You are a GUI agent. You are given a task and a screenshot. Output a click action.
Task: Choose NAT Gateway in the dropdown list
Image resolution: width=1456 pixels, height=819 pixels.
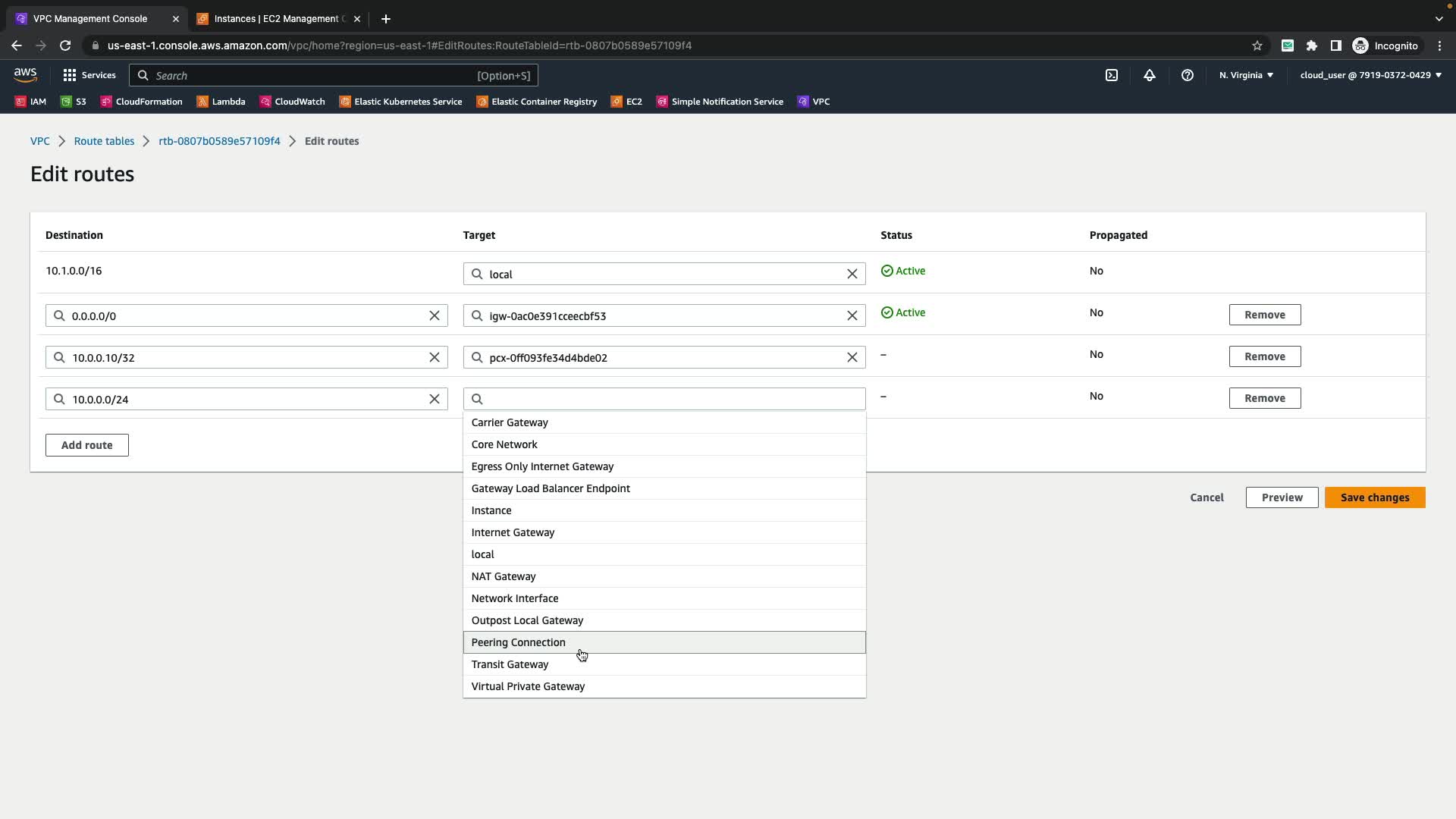(504, 576)
